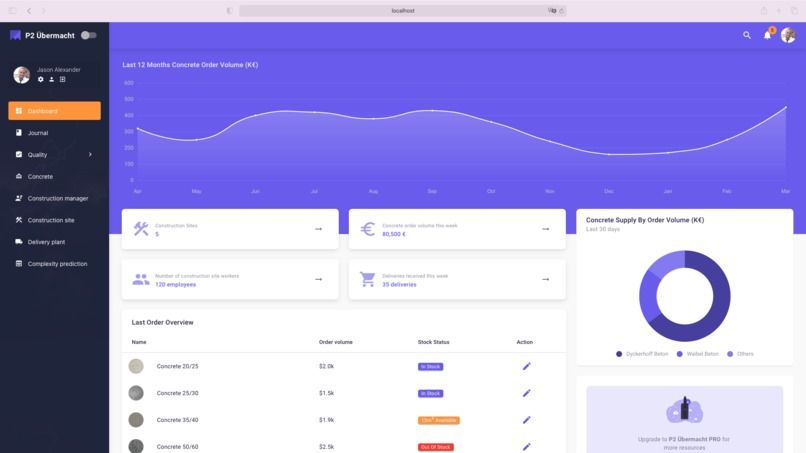
Task: Click the Upgrade to P2 Übermacht PRO text
Action: point(684,443)
